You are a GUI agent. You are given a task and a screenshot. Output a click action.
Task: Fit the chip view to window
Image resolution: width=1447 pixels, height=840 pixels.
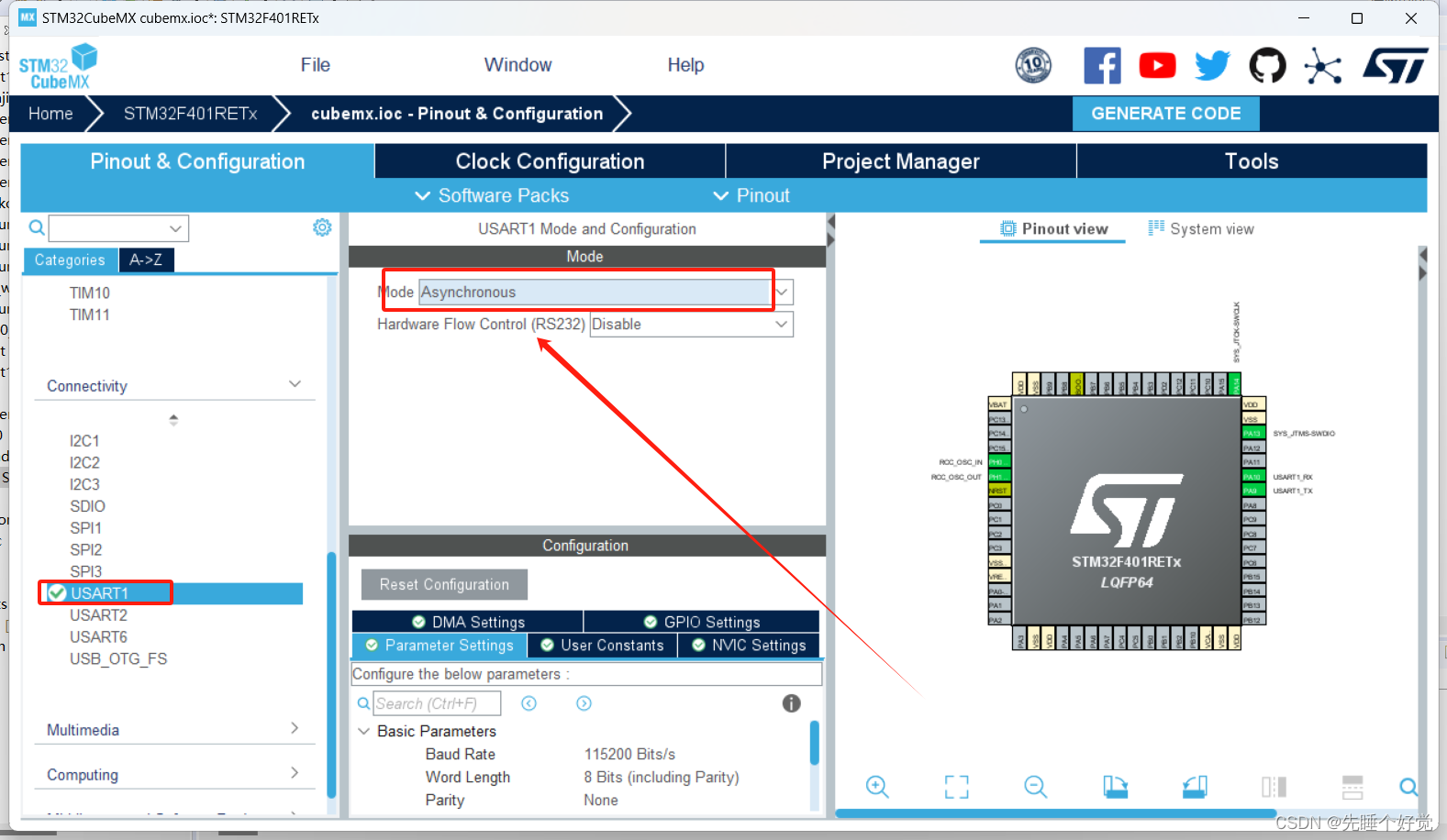tap(957, 787)
